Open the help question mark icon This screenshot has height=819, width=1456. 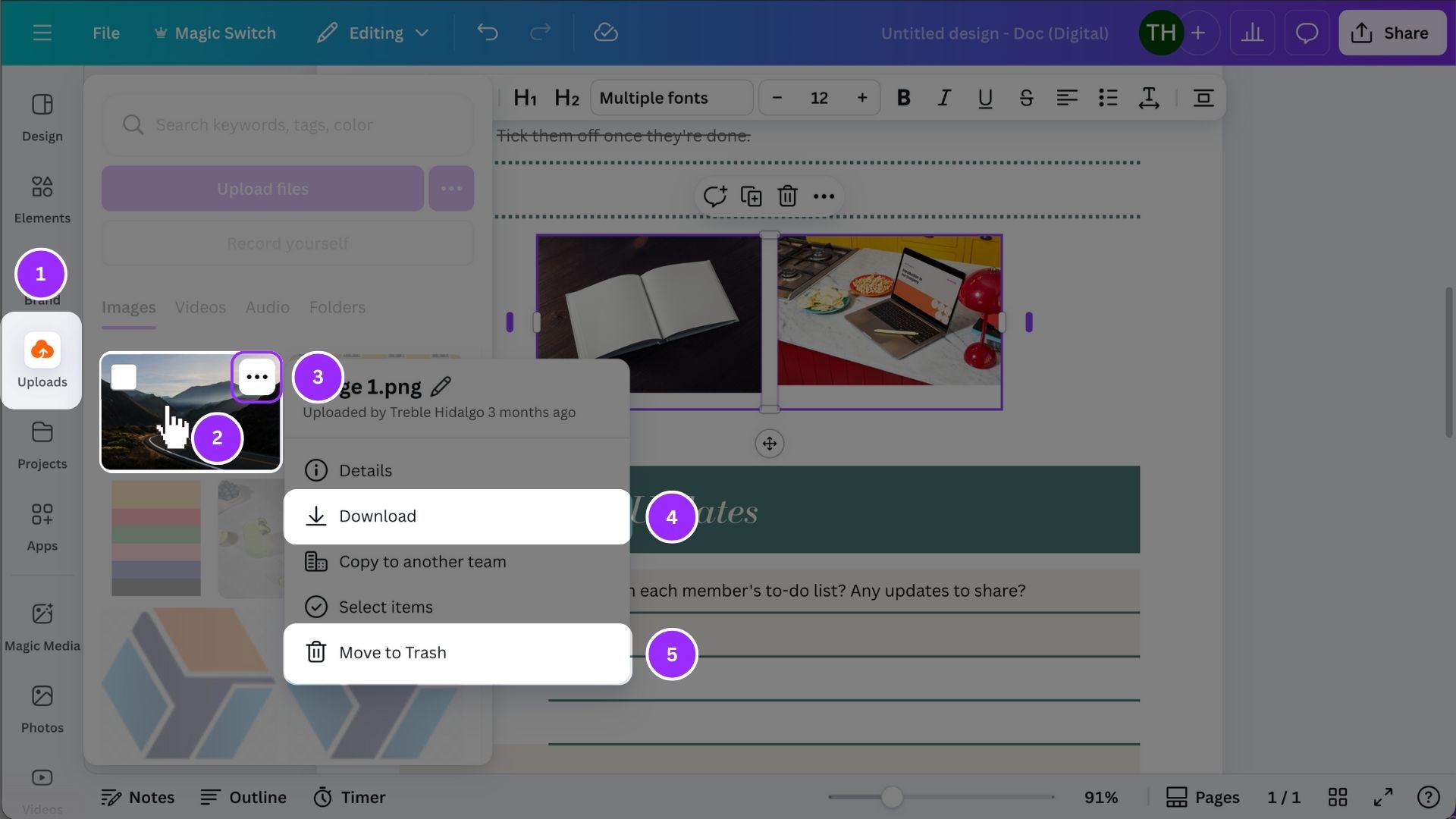point(1428,797)
